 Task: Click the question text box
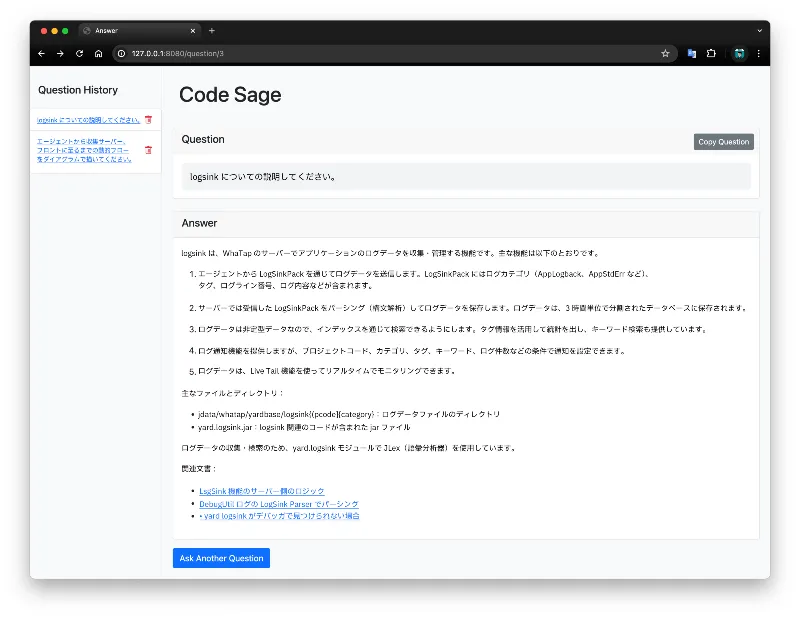click(466, 177)
